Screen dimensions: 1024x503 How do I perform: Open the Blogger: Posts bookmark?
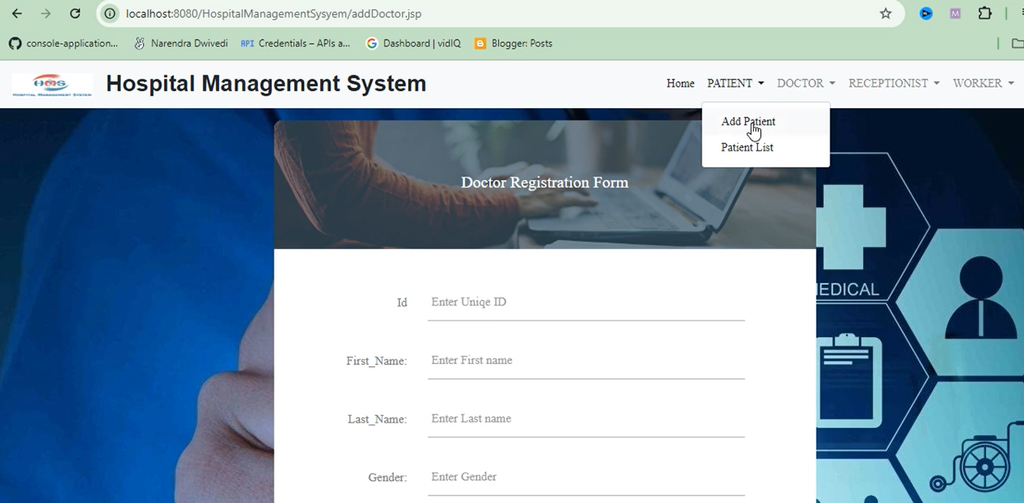click(513, 43)
